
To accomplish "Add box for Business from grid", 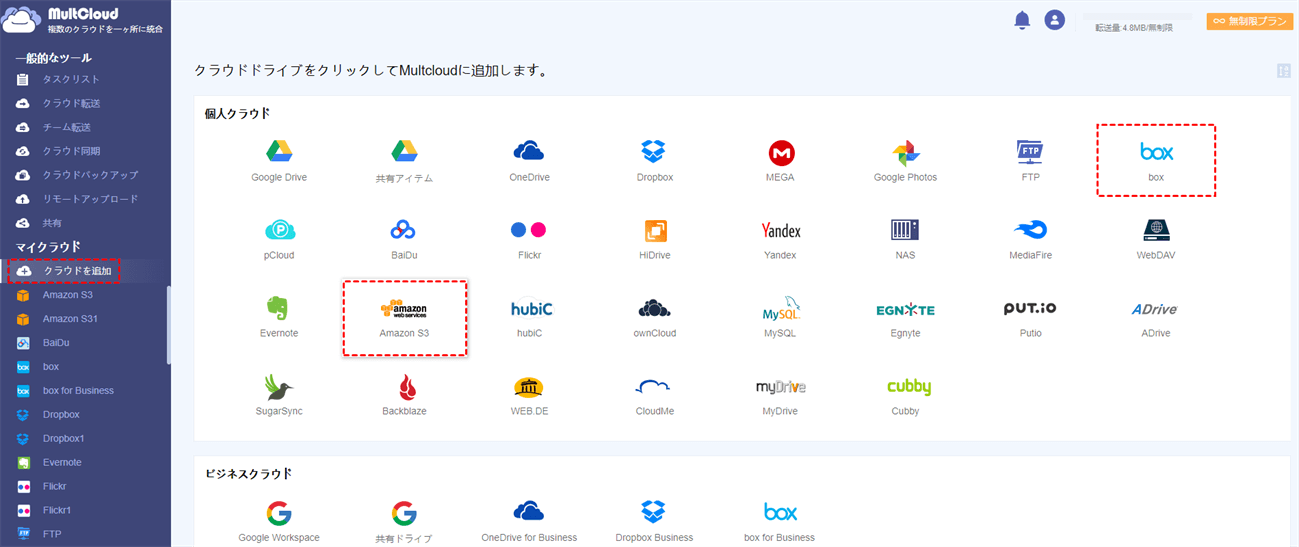I will coord(780,521).
